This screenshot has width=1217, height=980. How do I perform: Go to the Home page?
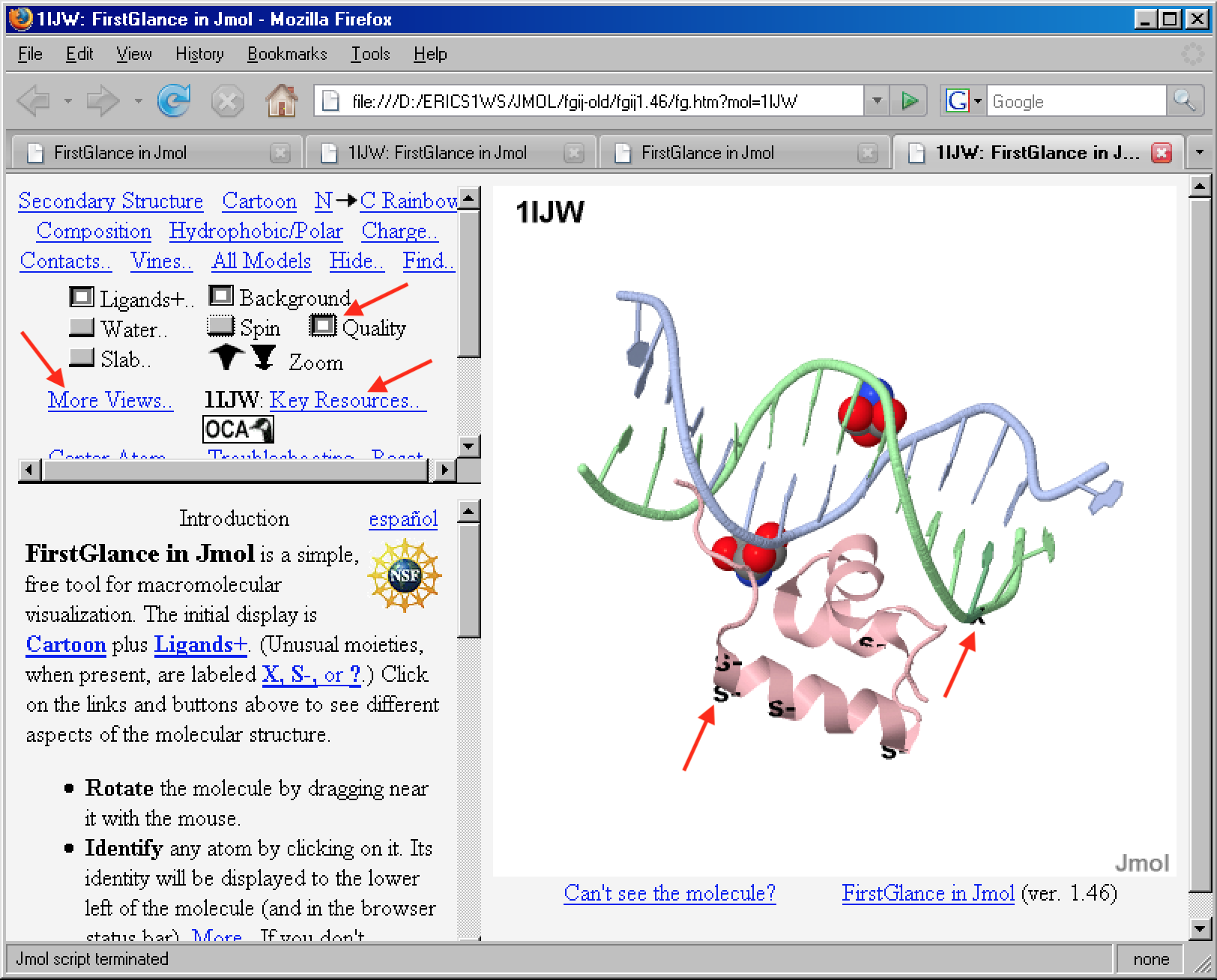pyautogui.click(x=282, y=100)
